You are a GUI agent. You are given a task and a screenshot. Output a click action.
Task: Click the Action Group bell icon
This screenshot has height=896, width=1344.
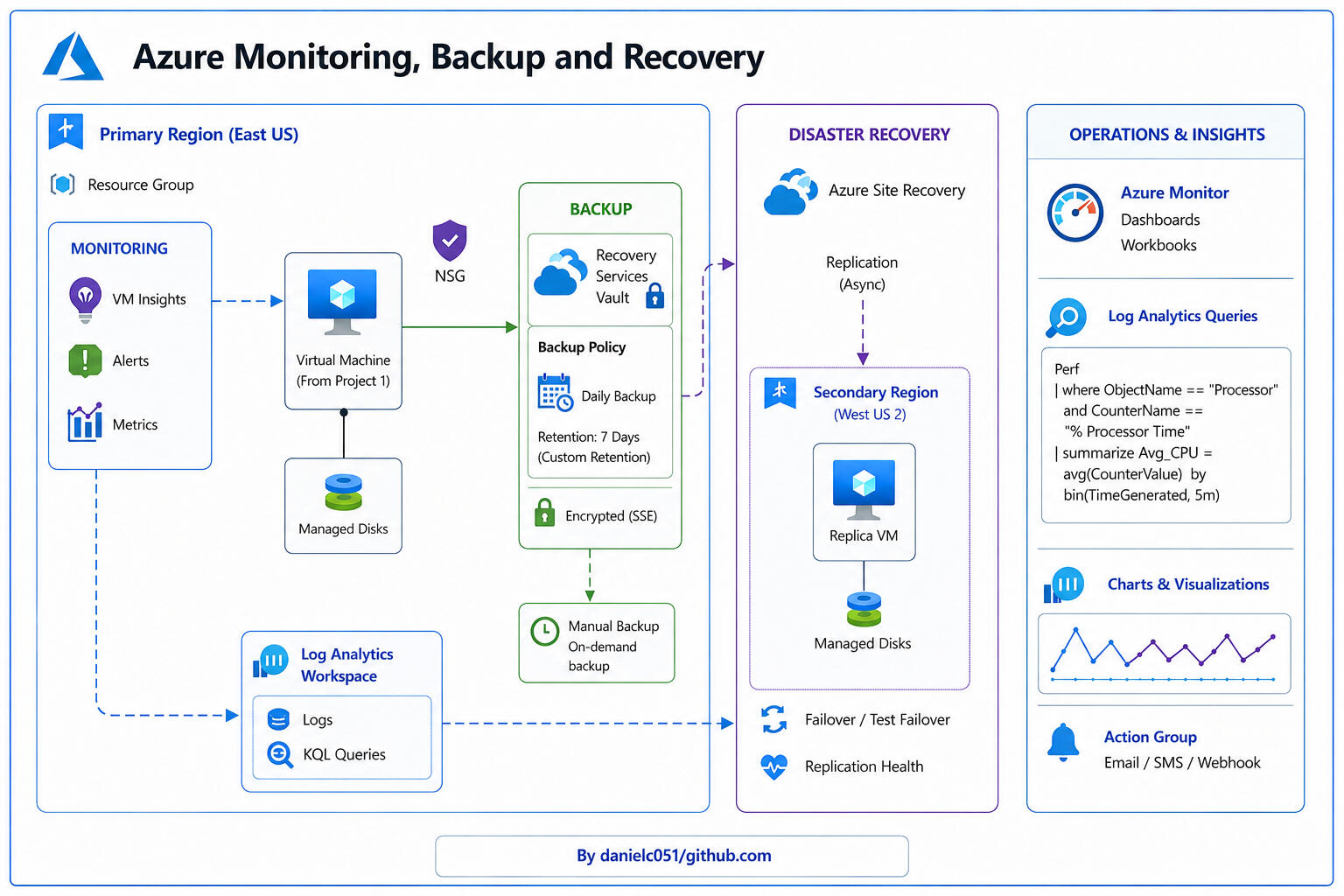pyautogui.click(x=1063, y=743)
